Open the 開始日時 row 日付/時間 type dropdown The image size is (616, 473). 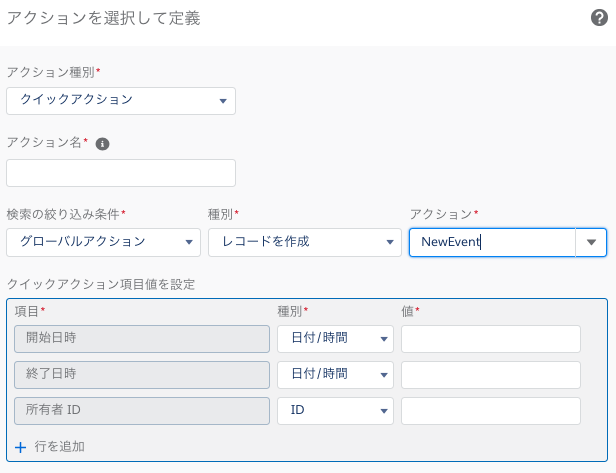pyautogui.click(x=336, y=339)
